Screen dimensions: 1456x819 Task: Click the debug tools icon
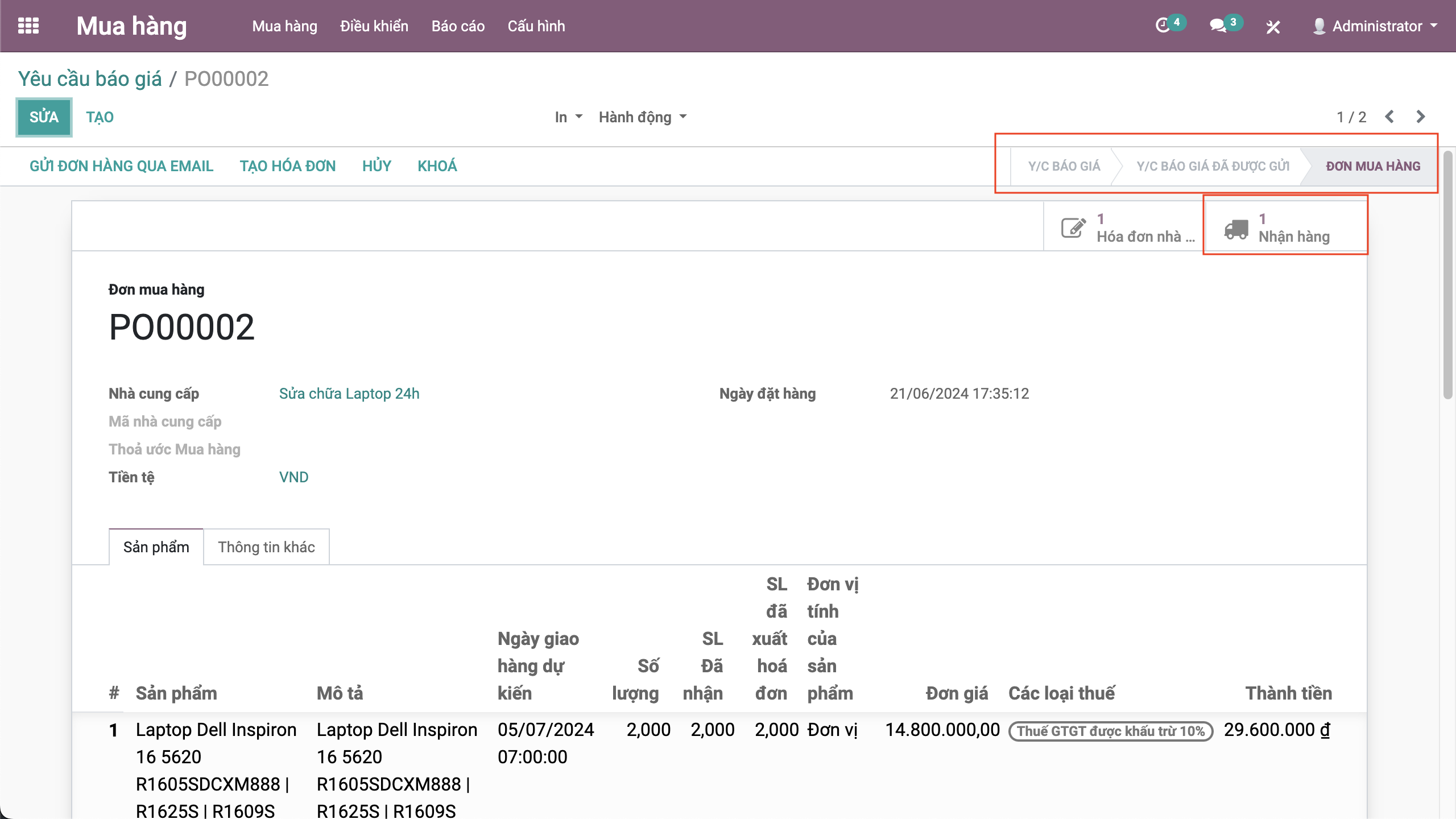pyautogui.click(x=1273, y=27)
